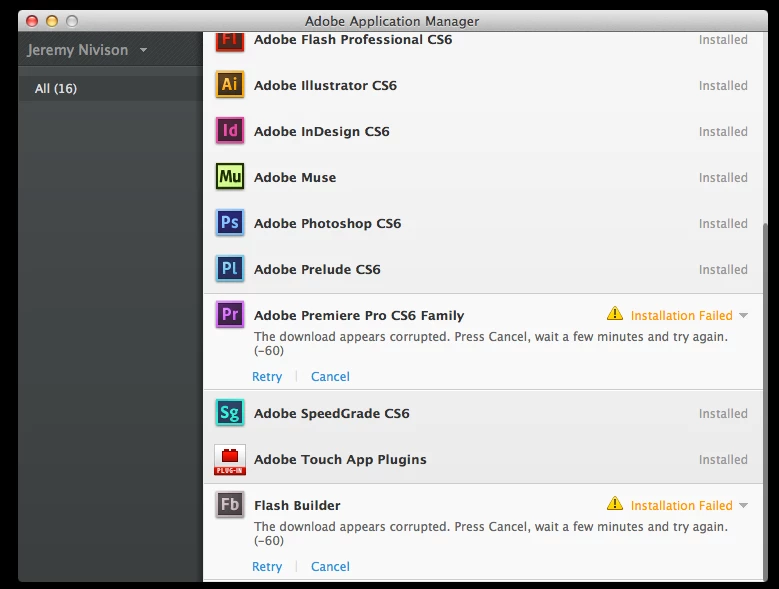Screen dimensions: 779x589
Task: Select Adobe Touch App Plugins text
Action: pyautogui.click(x=340, y=459)
